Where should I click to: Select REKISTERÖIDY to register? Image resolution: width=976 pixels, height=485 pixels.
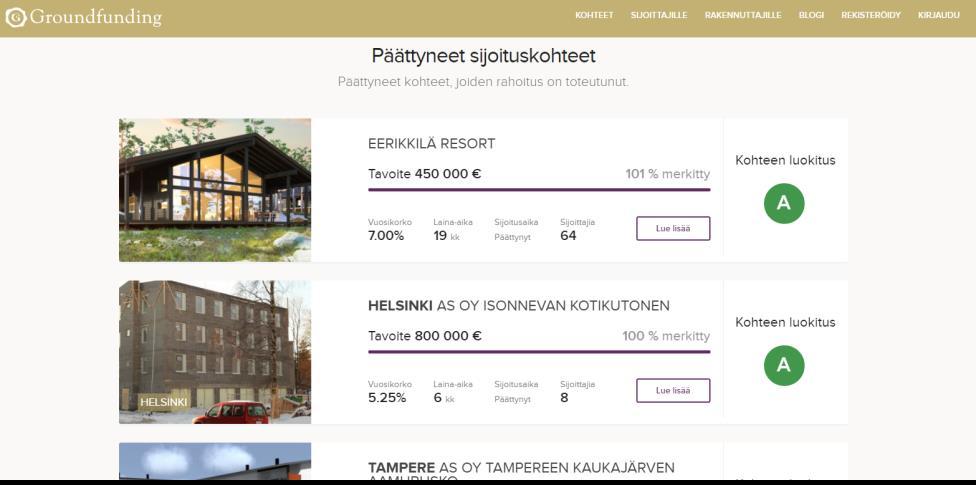[x=871, y=16]
